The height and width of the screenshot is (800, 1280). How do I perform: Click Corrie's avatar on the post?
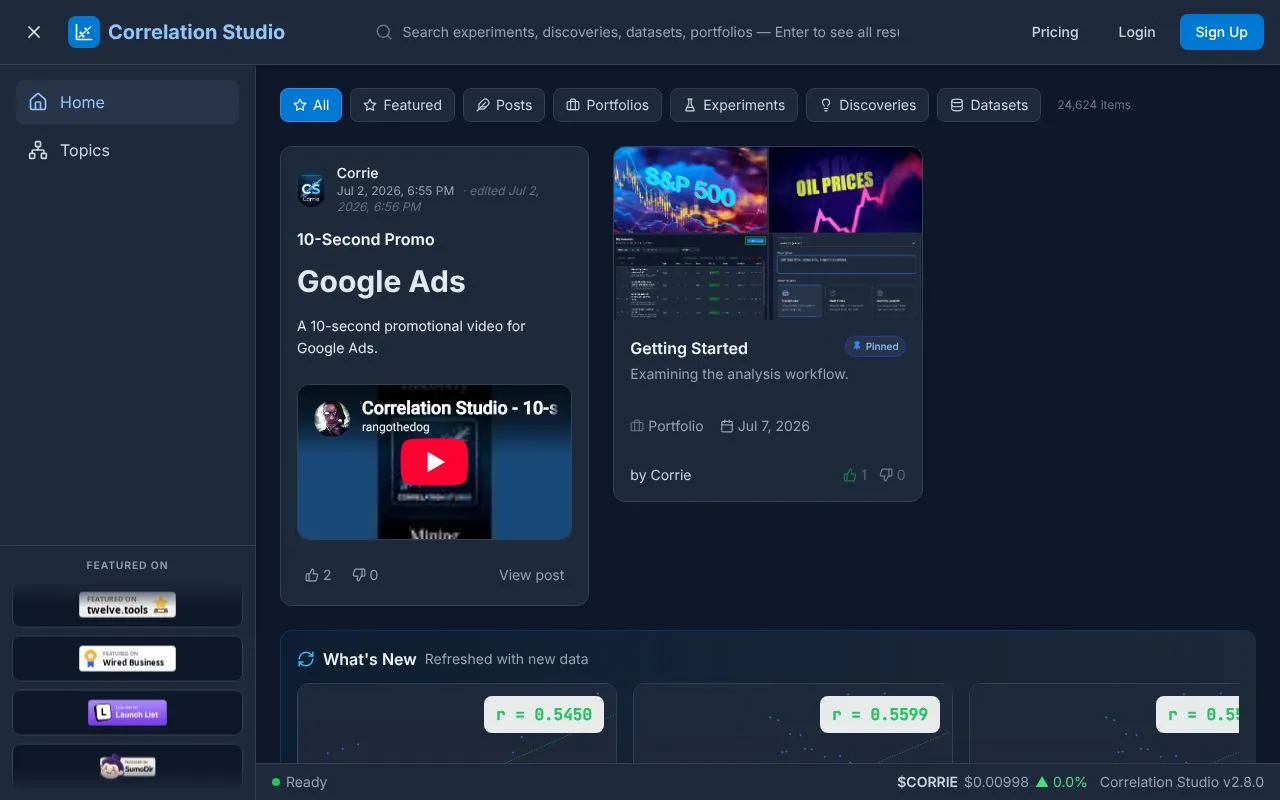(x=311, y=190)
